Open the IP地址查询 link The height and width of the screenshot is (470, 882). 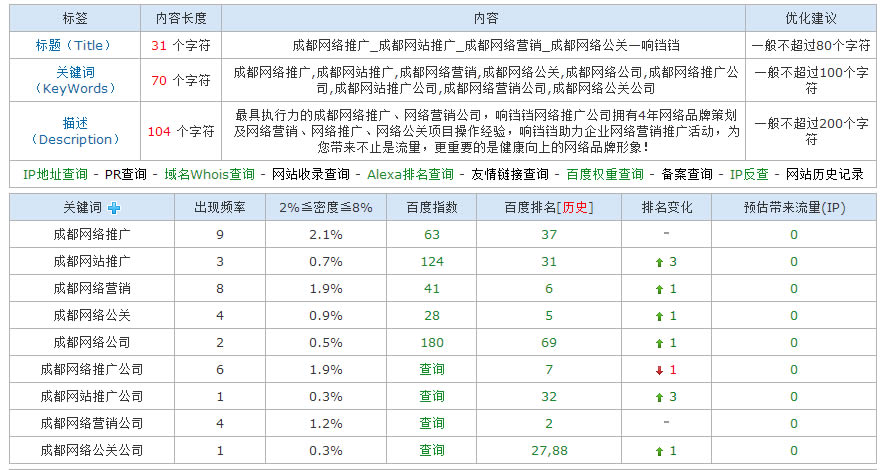tap(55, 174)
